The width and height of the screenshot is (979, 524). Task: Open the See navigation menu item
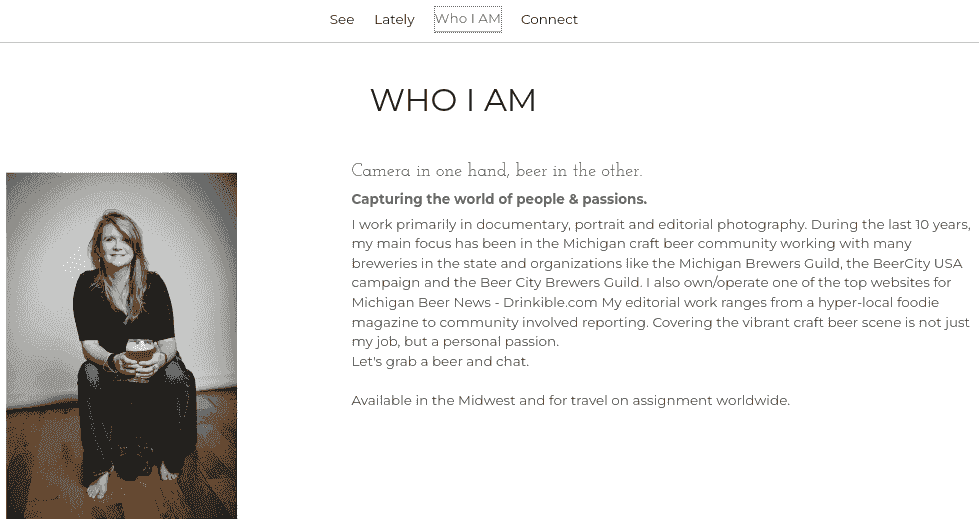[342, 19]
